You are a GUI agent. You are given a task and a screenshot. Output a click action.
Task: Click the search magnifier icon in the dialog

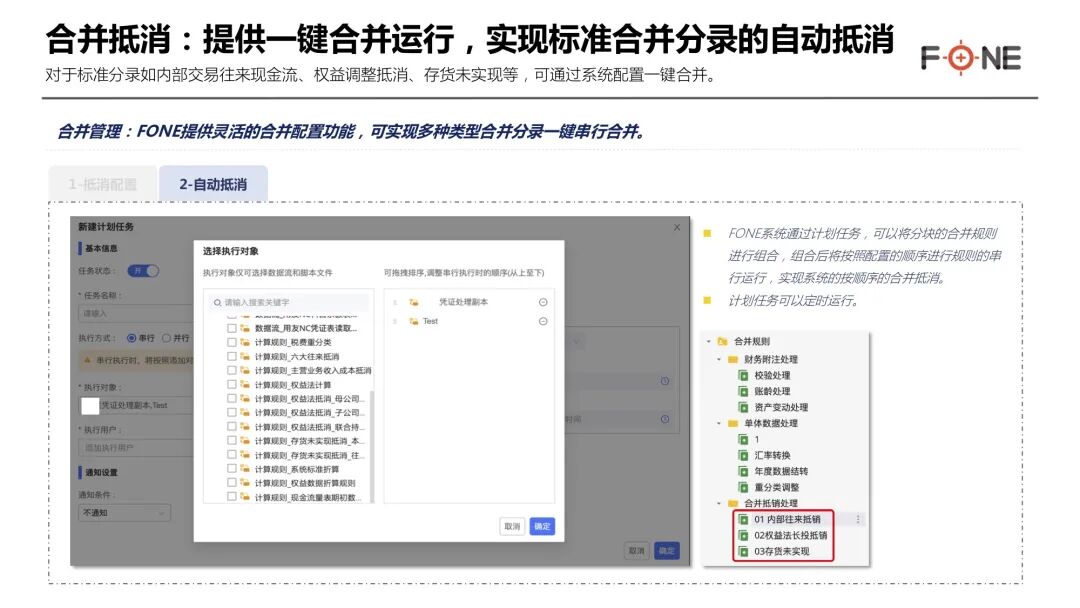coord(216,301)
